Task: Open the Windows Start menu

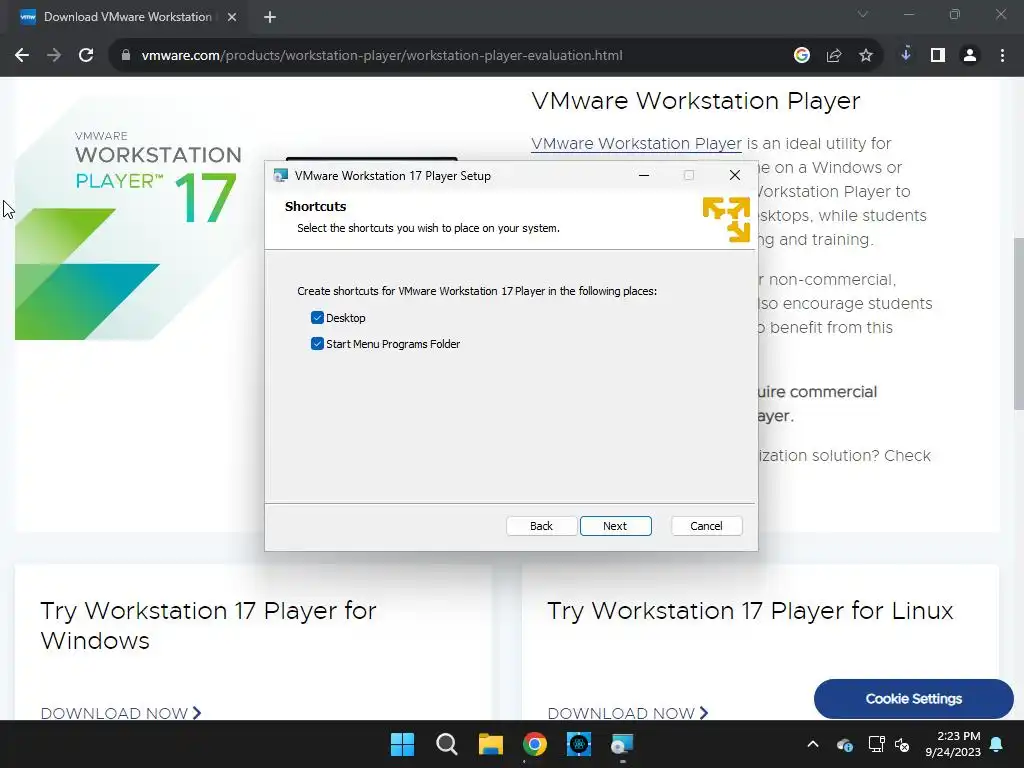Action: (x=402, y=744)
